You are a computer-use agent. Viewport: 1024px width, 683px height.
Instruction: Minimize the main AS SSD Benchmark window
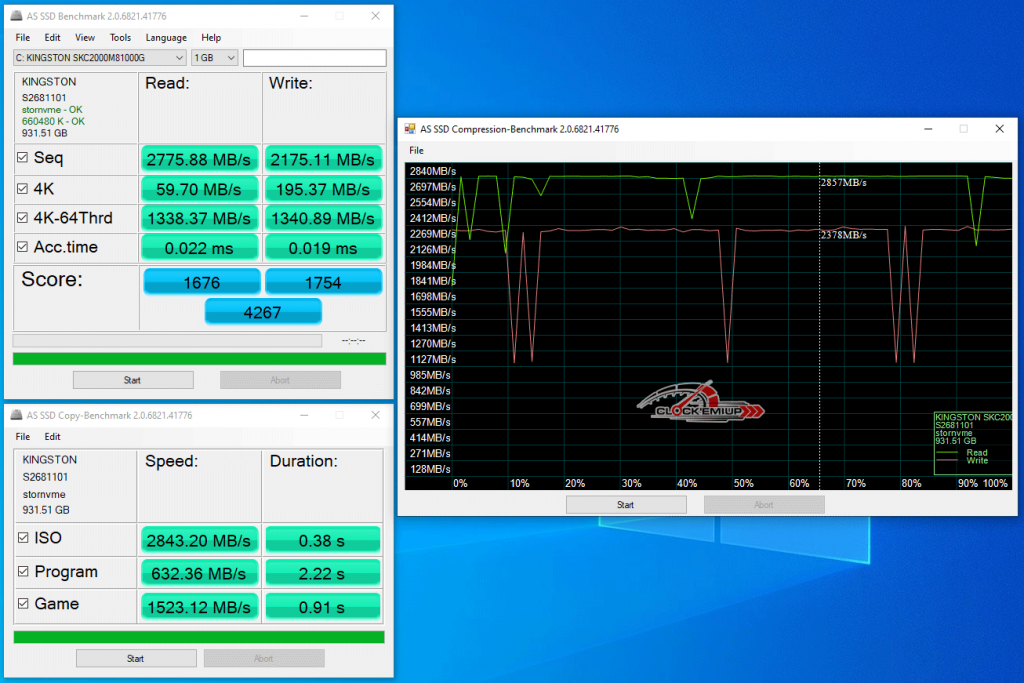pyautogui.click(x=303, y=17)
